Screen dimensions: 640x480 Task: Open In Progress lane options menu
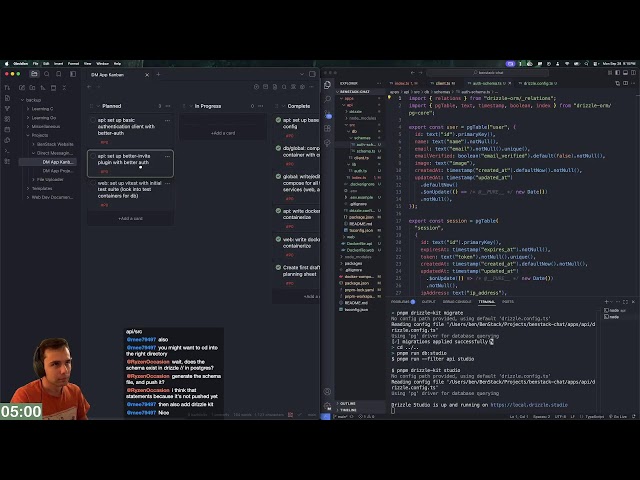click(x=261, y=106)
